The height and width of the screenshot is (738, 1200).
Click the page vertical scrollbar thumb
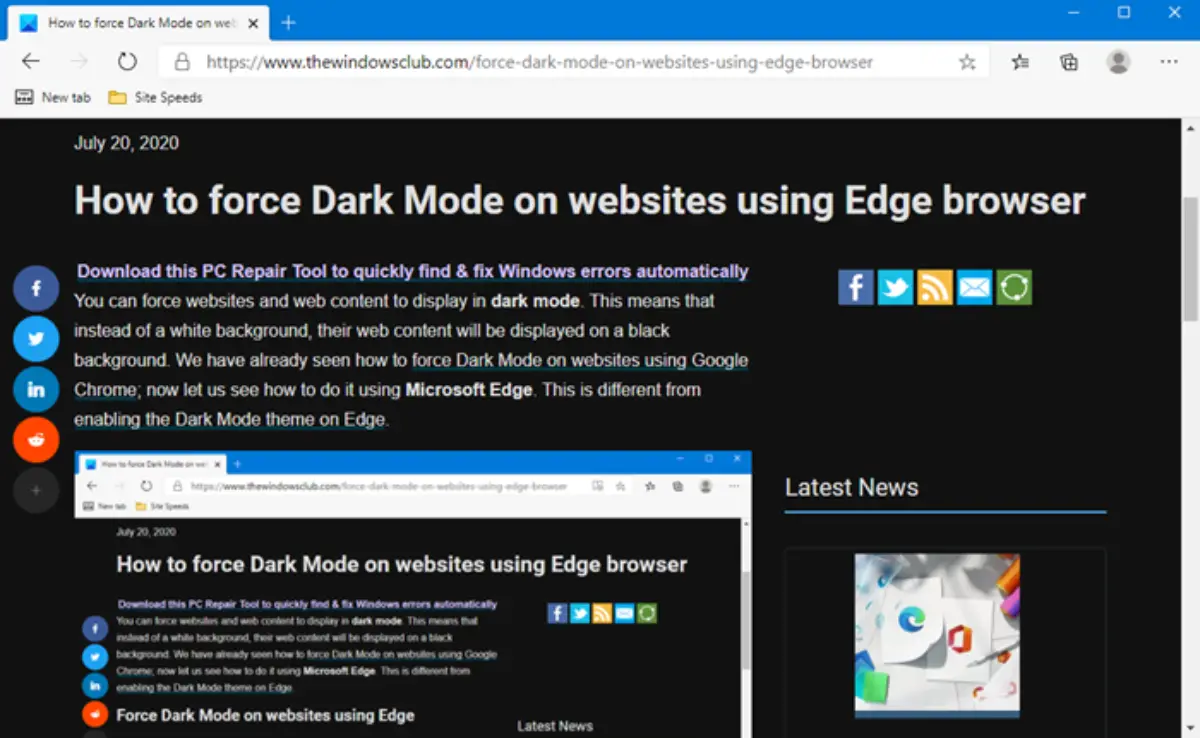pos(1190,260)
